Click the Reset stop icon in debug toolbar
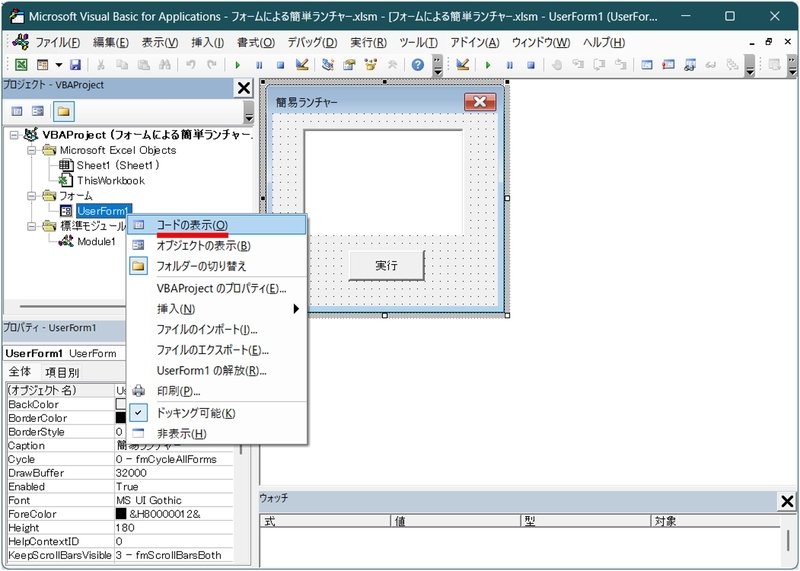The width and height of the screenshot is (800, 571). coord(531,65)
